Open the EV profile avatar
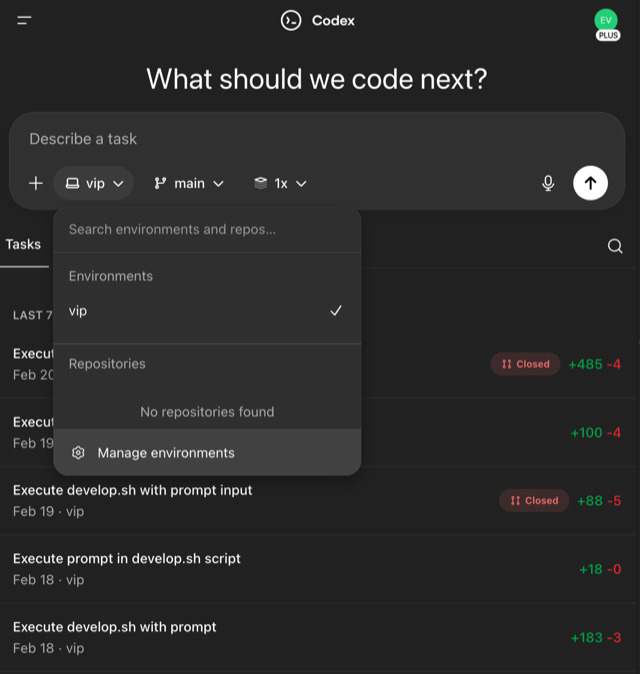Screen dimensions: 640x674 click(x=606, y=20)
